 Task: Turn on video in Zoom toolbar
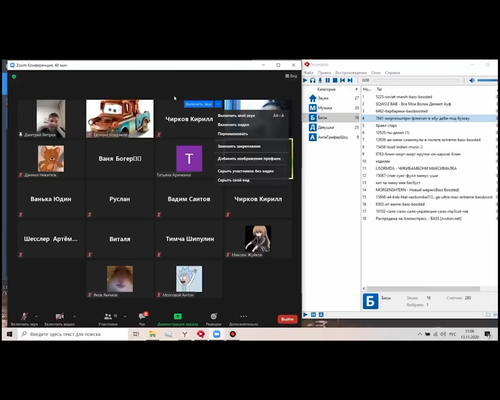(60, 319)
